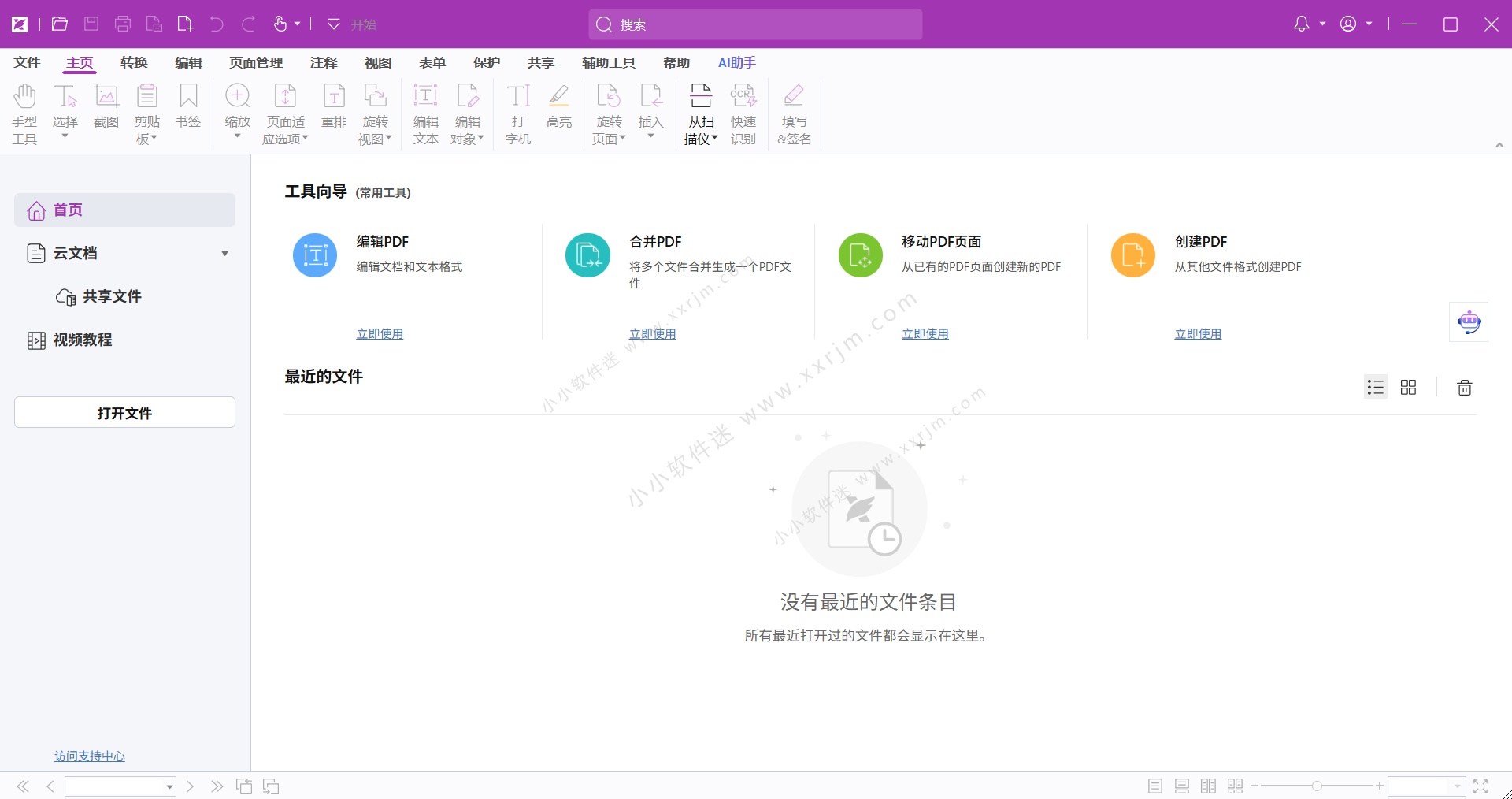
Task: Activate the Highlight (高亮) tool
Action: (x=558, y=106)
